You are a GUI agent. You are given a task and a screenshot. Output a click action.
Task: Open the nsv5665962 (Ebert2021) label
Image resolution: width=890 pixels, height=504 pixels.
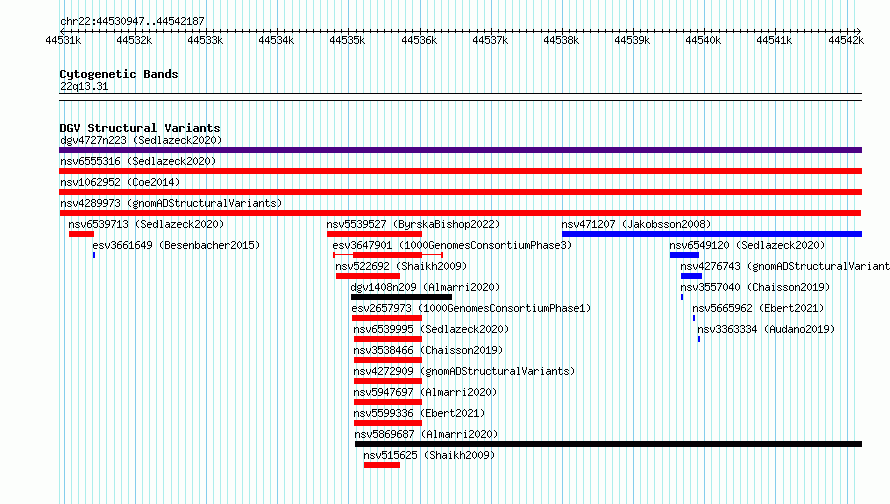pos(758,308)
